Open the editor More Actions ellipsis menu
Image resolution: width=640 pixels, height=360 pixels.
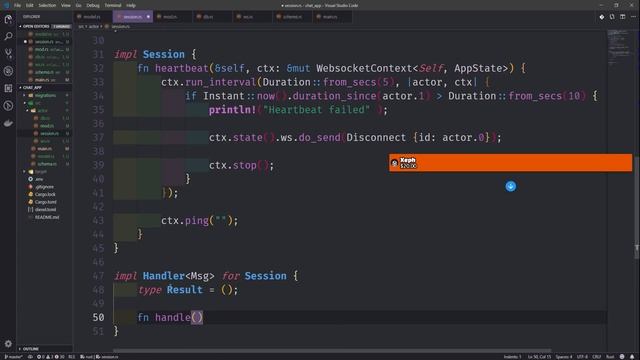click(633, 17)
